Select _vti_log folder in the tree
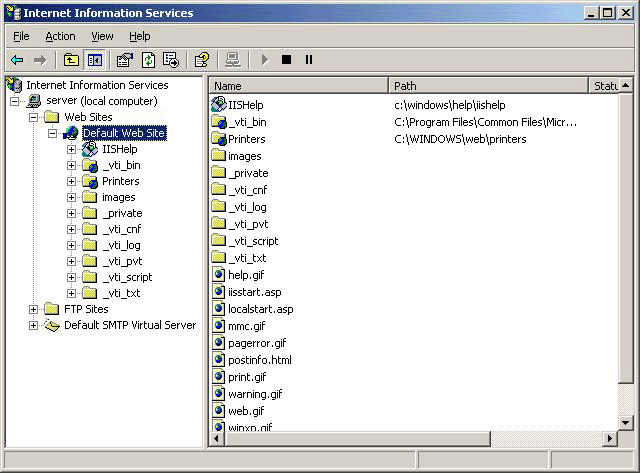The image size is (640, 473). click(121, 245)
